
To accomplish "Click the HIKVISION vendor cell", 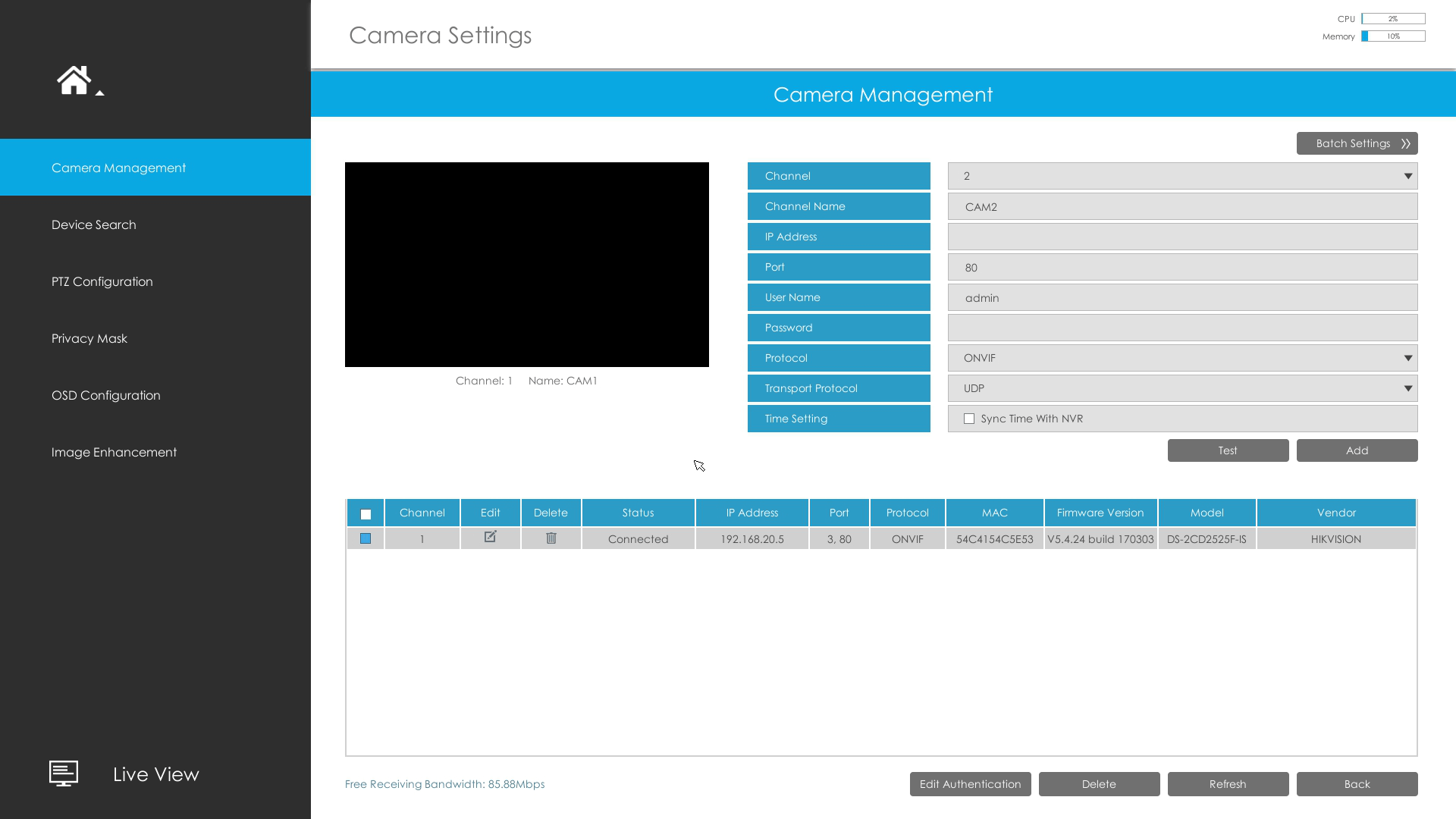I will [1336, 539].
